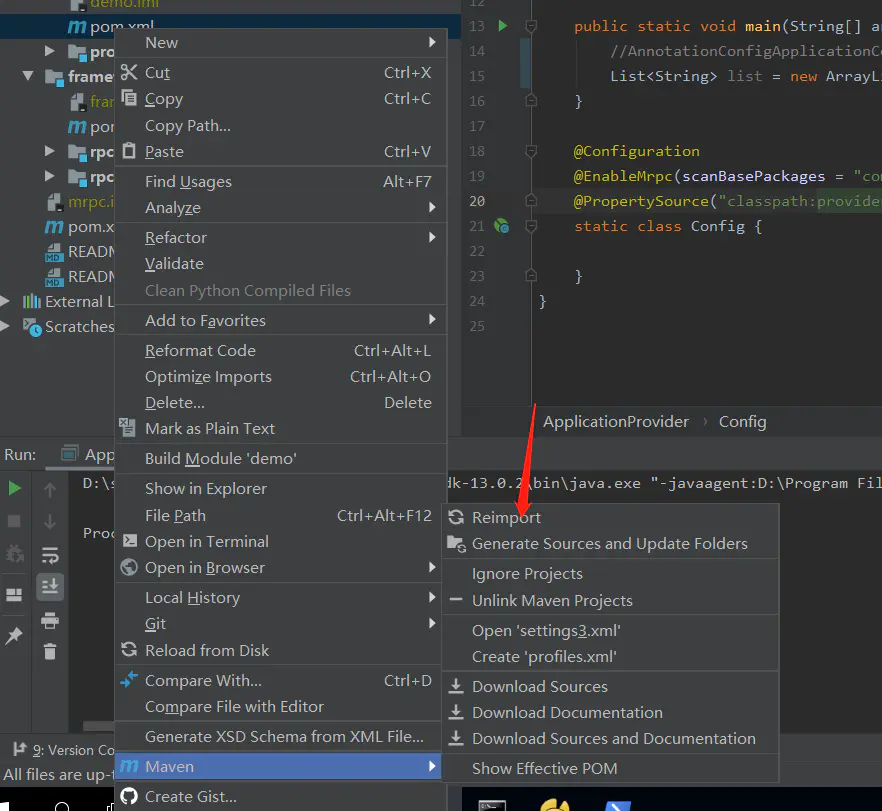Viewport: 882px width, 811px height.
Task: Click Config in the editor breadcrumb
Action: (x=742, y=422)
